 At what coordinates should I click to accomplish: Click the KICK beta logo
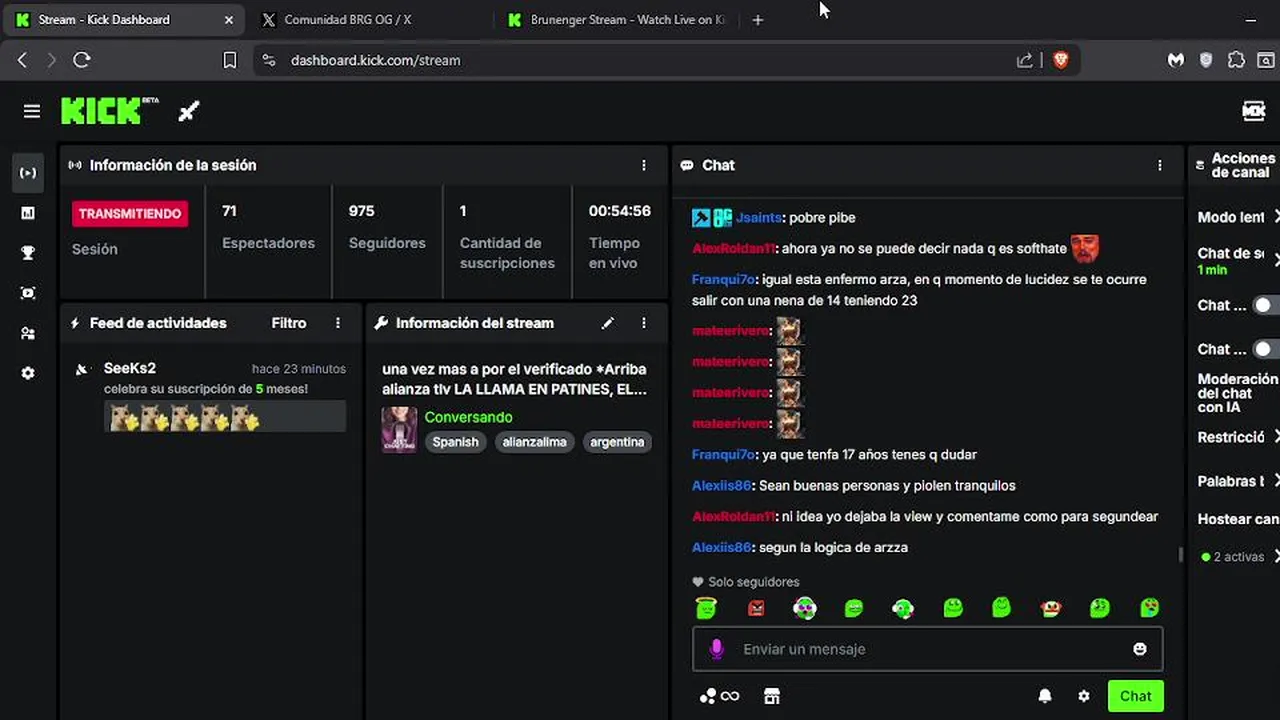109,110
